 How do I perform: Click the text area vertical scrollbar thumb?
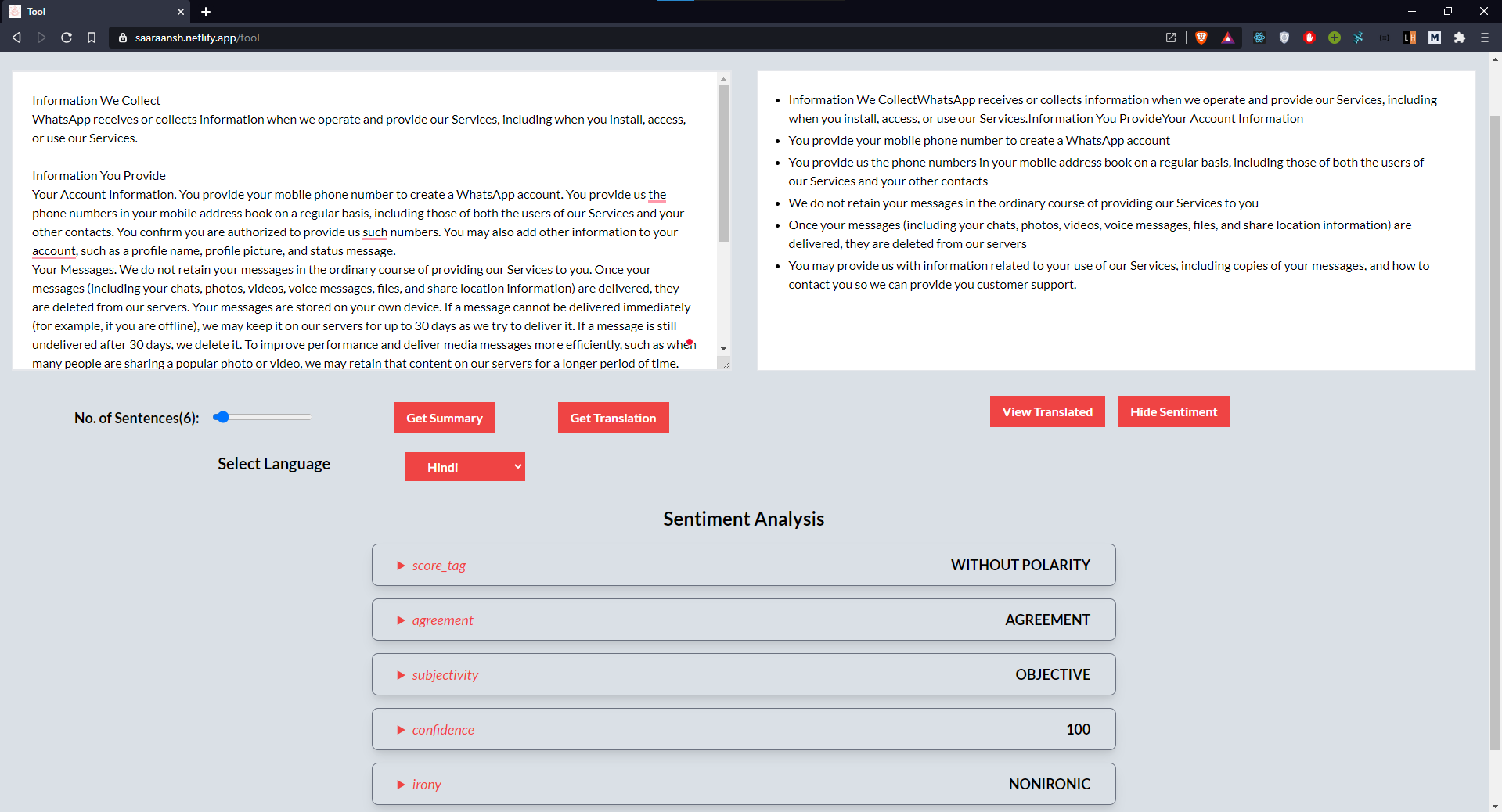click(x=724, y=163)
